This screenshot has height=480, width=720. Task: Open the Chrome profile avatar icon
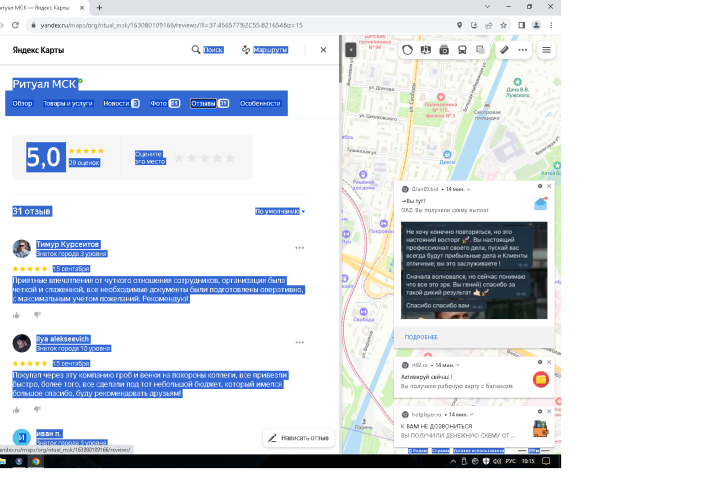(x=536, y=25)
